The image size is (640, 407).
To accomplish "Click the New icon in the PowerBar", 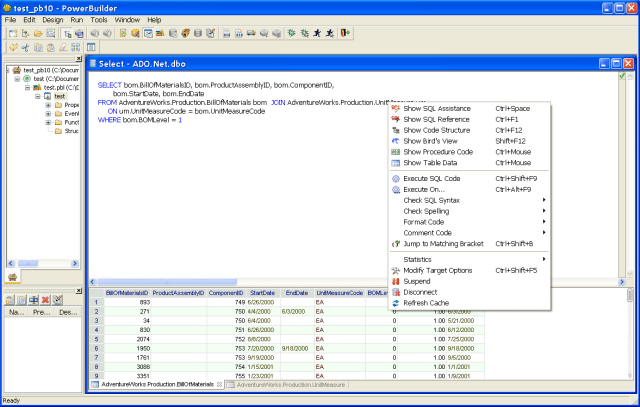I will [x=13, y=33].
